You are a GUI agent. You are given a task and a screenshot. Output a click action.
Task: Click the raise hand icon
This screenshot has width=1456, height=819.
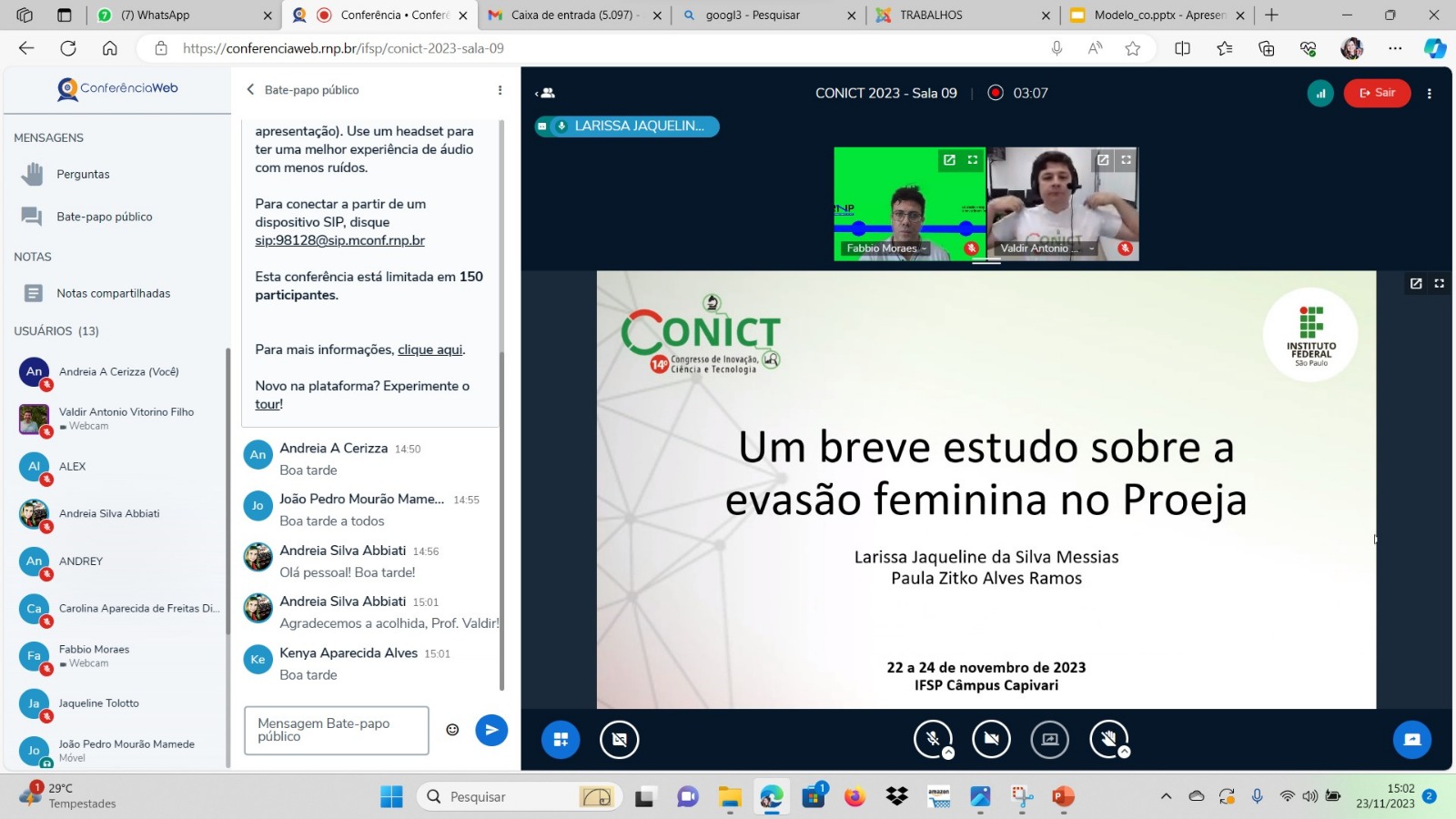(x=1107, y=739)
